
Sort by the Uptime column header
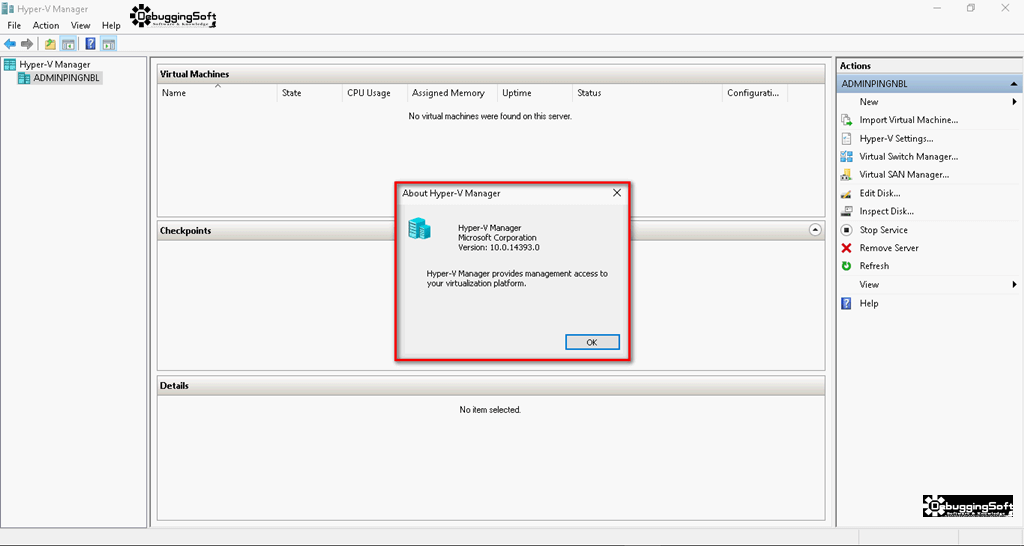535,93
